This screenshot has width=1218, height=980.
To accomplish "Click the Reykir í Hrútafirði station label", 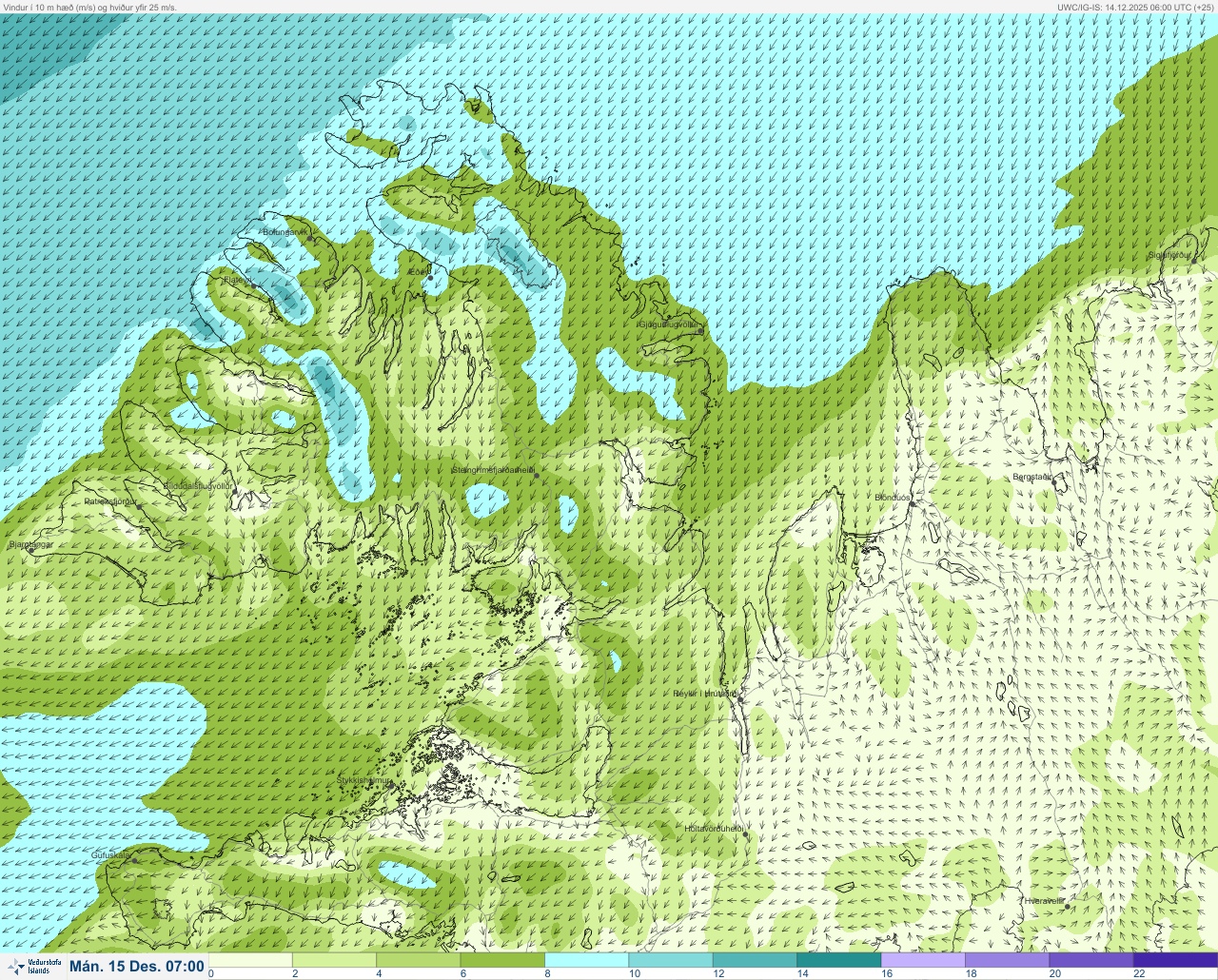I will pos(705,694).
